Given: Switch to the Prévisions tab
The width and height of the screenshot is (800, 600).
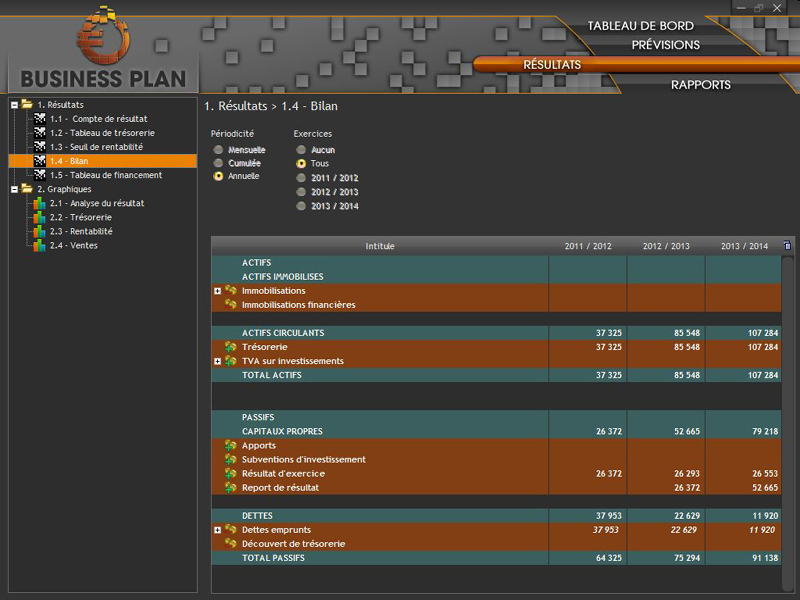Looking at the screenshot, I should 665,45.
